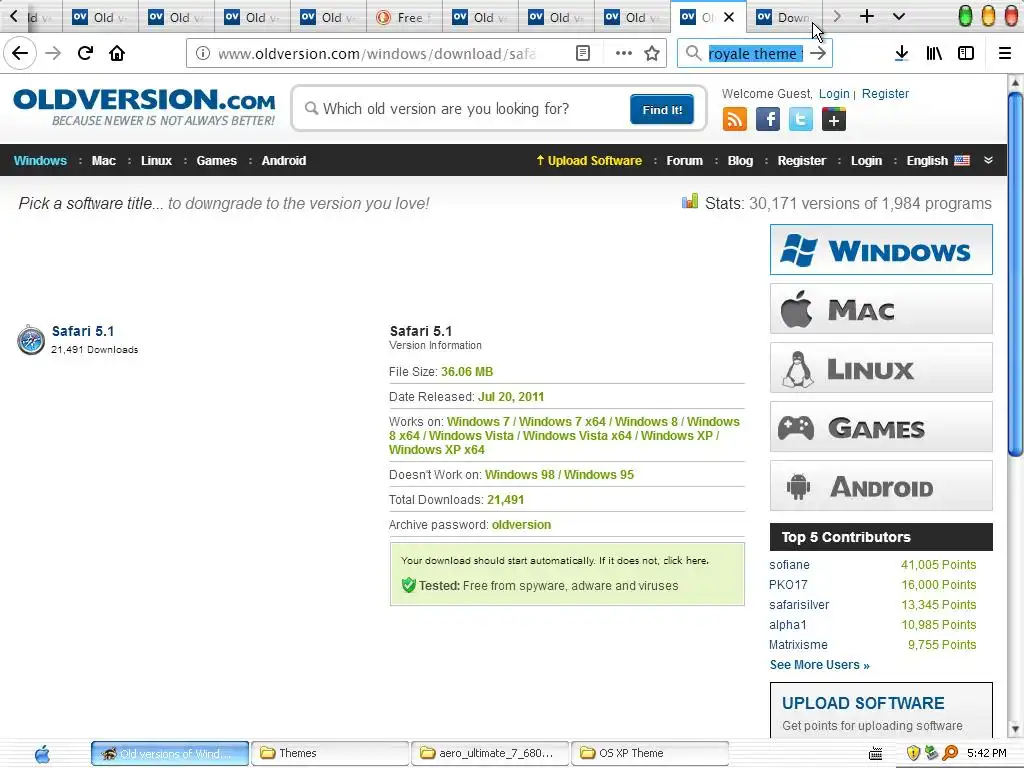Select Windows in the navigation bar
The height and width of the screenshot is (768, 1024).
coord(40,161)
